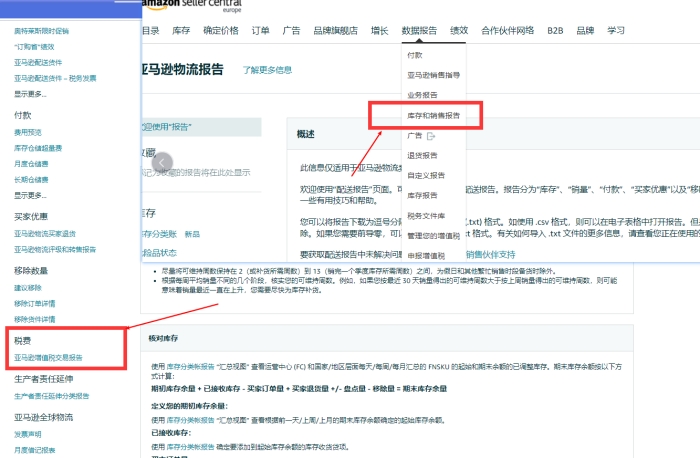Select the 欢迎使用"报告" sidebar tab
The image size is (700, 458).
[201, 127]
